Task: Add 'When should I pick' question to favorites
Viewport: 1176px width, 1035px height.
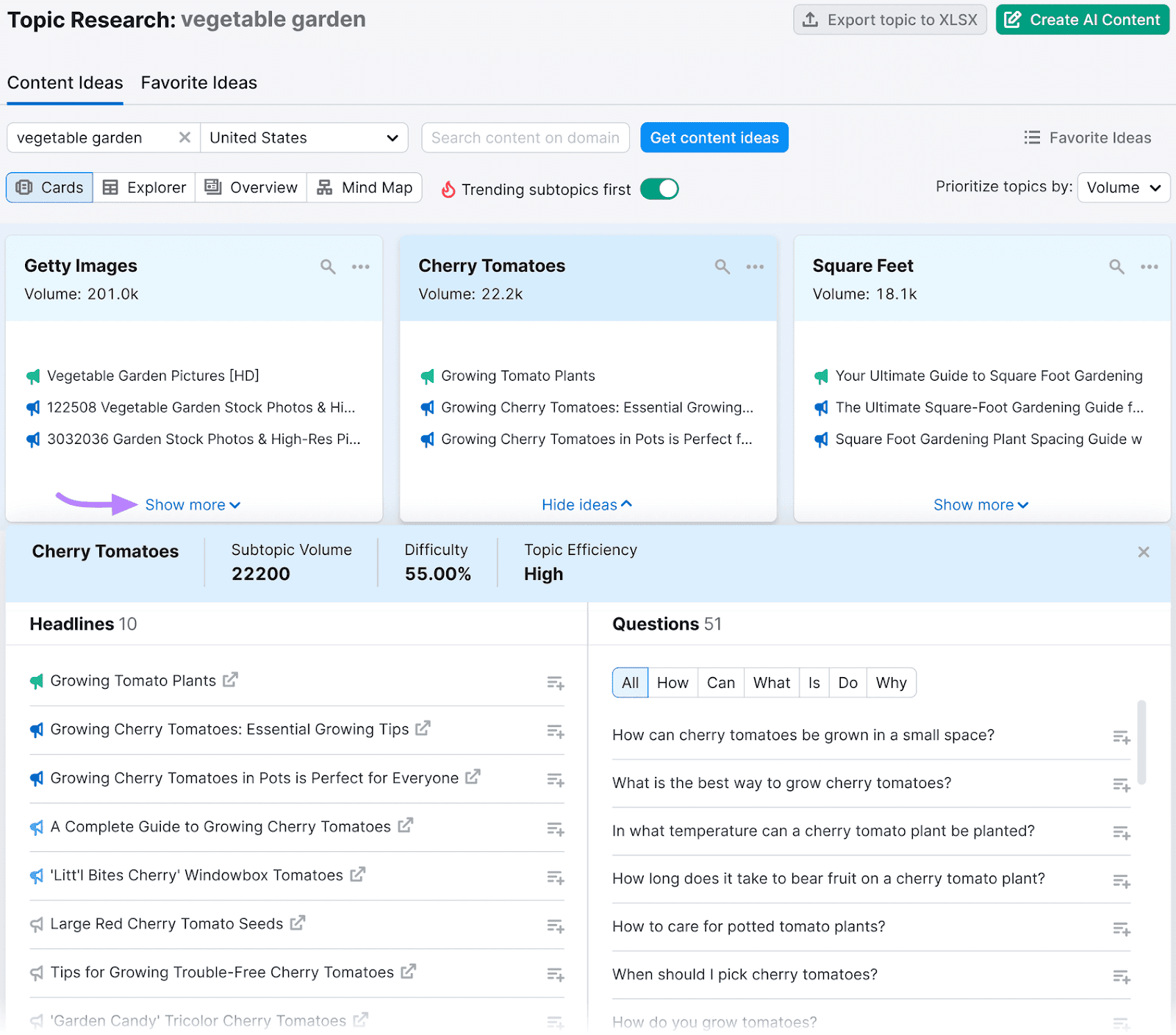Action: tap(1122, 977)
